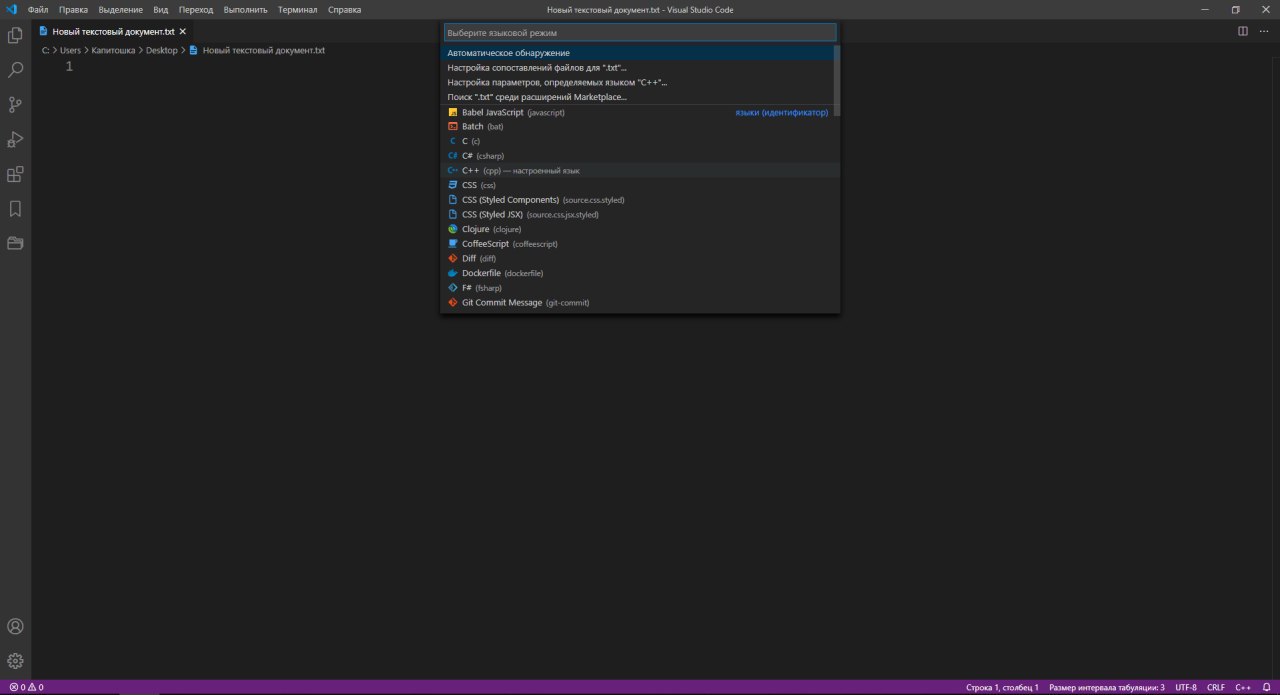Open the Выполнить menu
The width and height of the screenshot is (1280, 695).
[245, 9]
